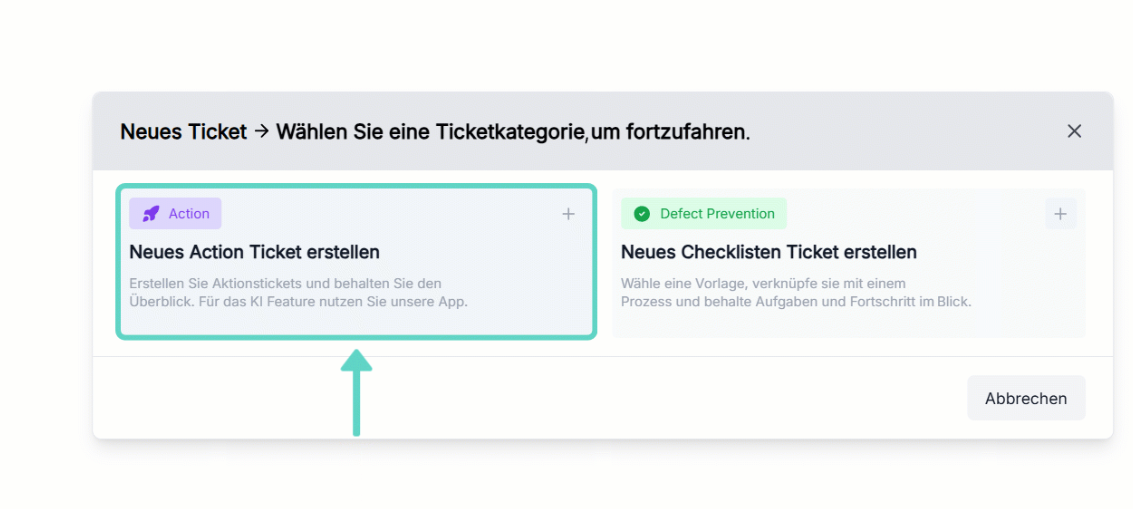
Task: Click the Abbrechen button
Action: 1026,398
